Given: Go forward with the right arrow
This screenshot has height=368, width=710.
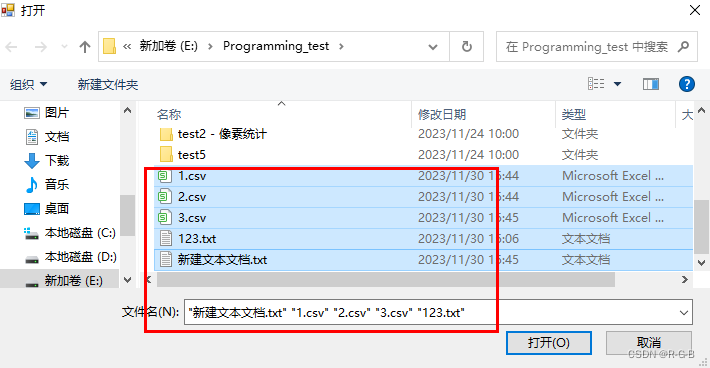Looking at the screenshot, I should 40,47.
